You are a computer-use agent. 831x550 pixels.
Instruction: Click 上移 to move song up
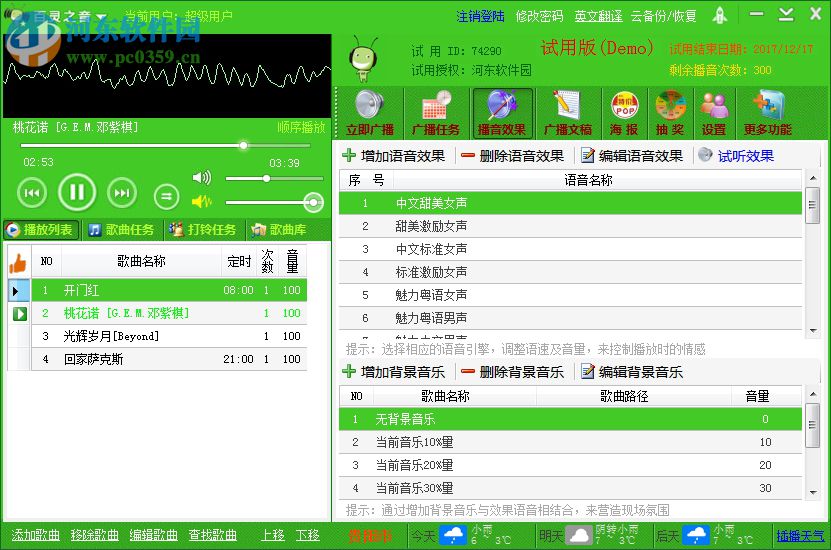[273, 535]
